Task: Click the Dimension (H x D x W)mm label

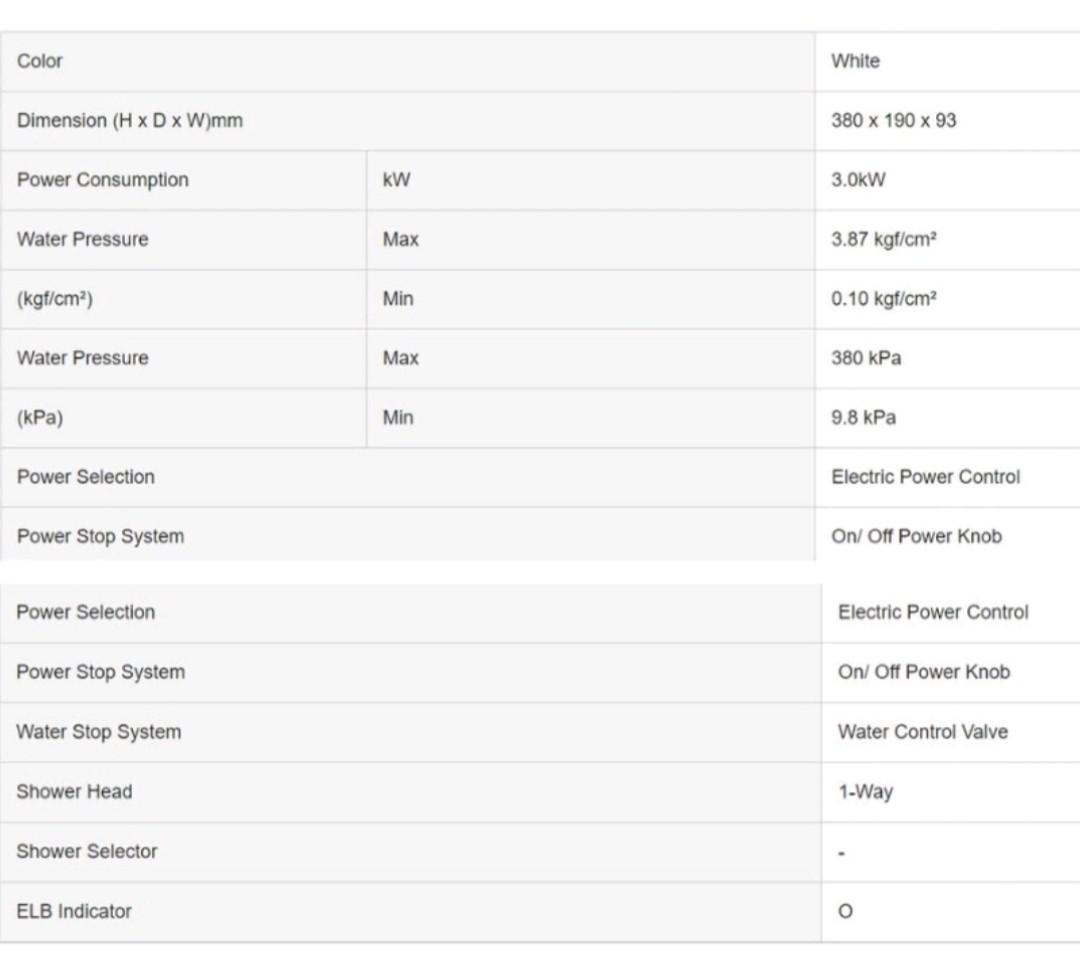Action: (130, 121)
